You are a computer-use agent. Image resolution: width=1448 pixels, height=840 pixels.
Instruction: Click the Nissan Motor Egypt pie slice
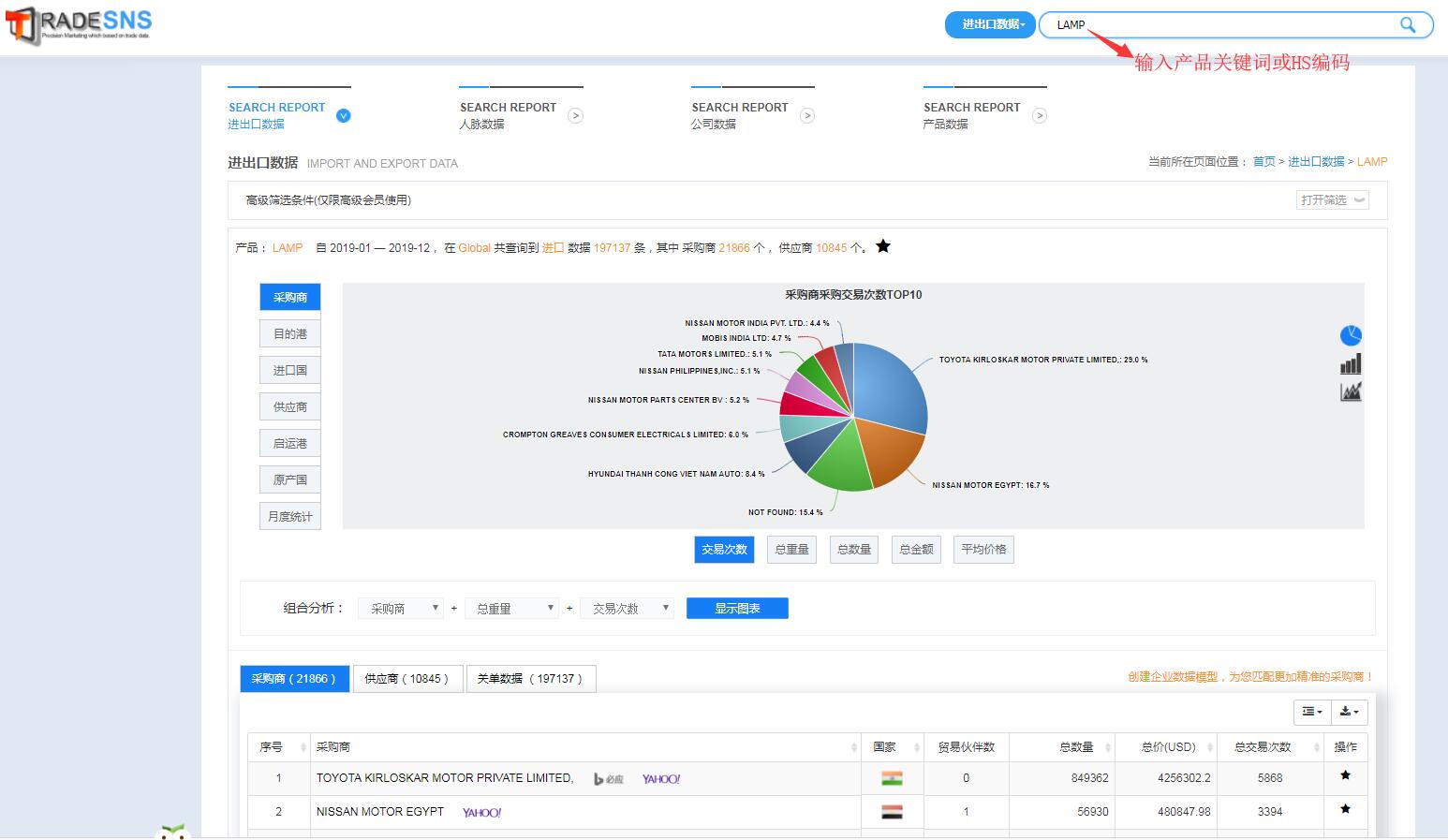tap(890, 454)
